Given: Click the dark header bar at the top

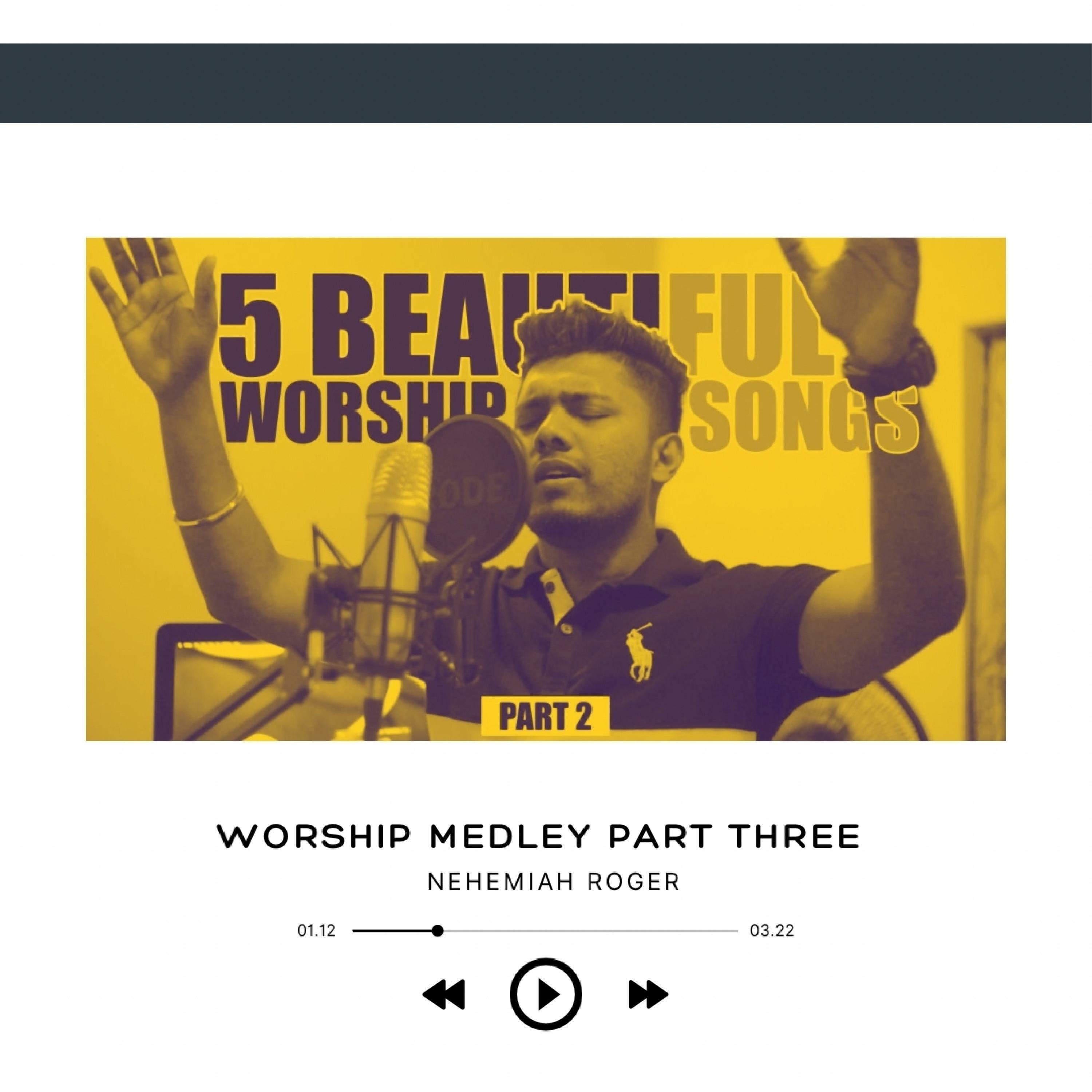Looking at the screenshot, I should [546, 83].
